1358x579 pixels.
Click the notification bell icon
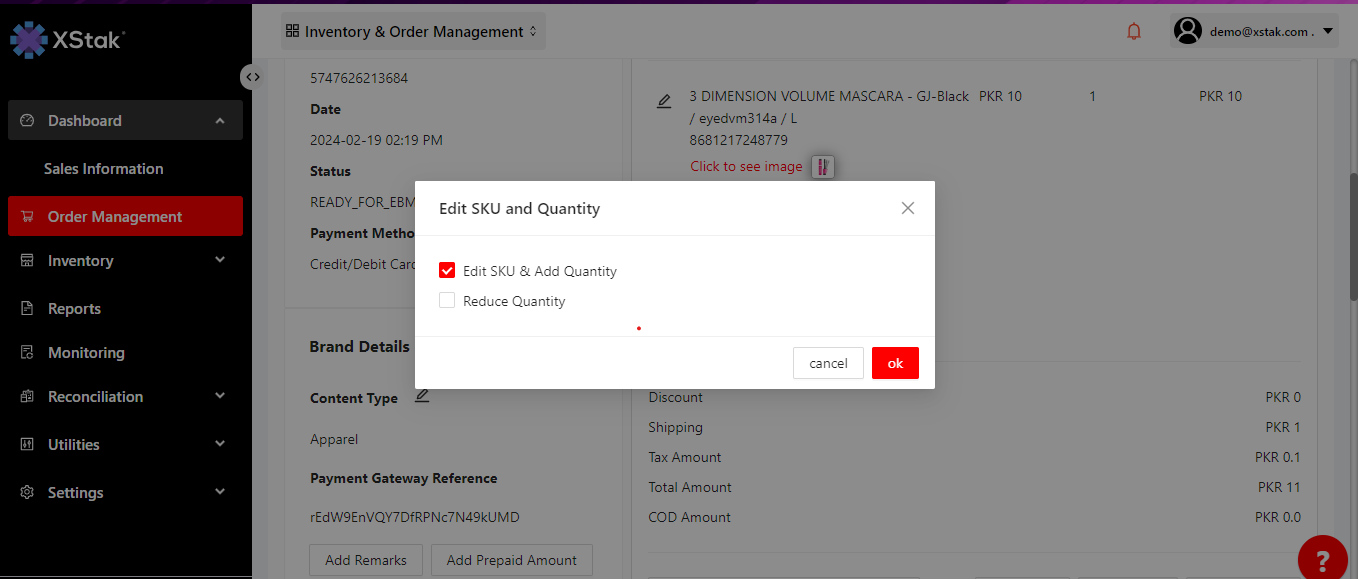(1134, 32)
